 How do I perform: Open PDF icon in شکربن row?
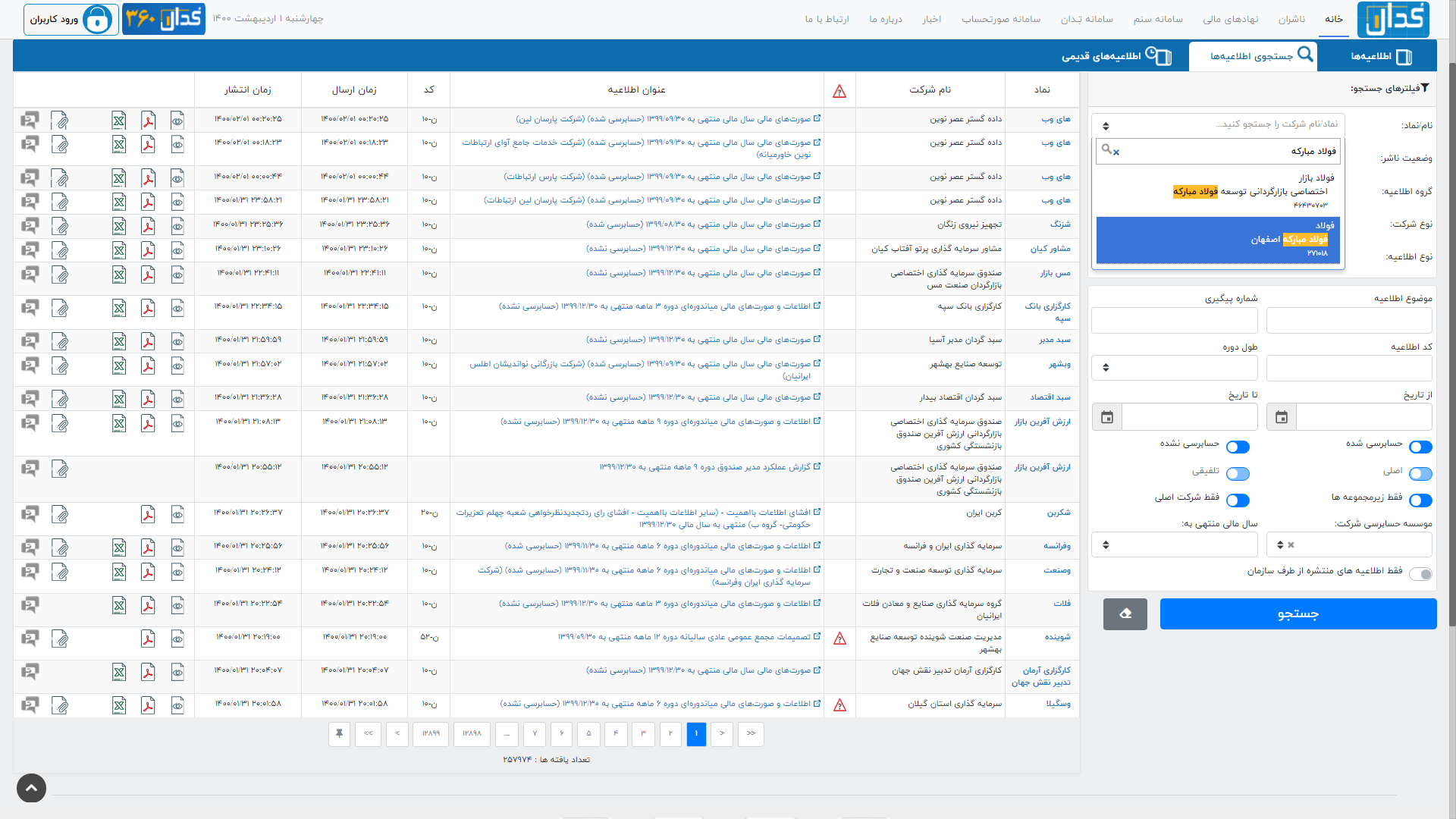148,515
